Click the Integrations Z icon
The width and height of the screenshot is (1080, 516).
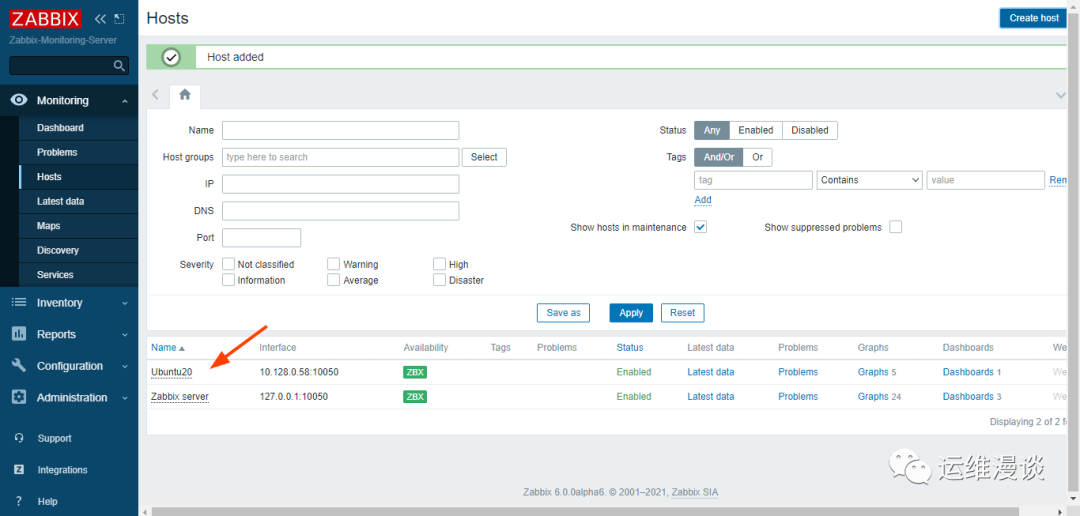click(x=19, y=470)
